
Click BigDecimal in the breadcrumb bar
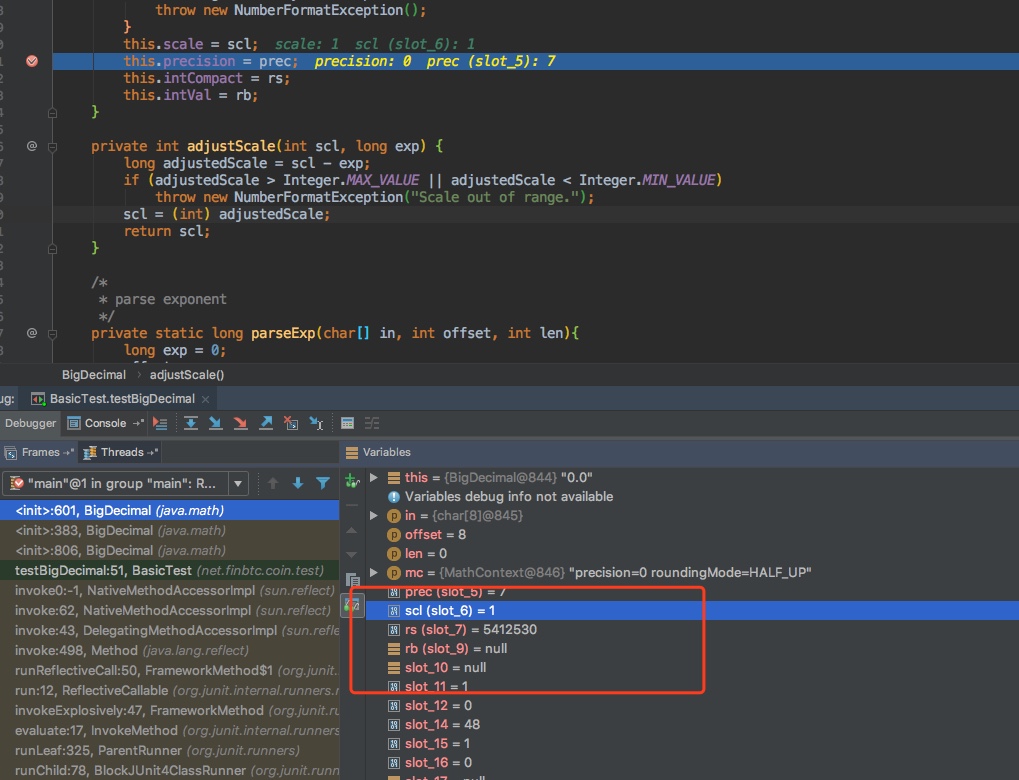[94, 374]
